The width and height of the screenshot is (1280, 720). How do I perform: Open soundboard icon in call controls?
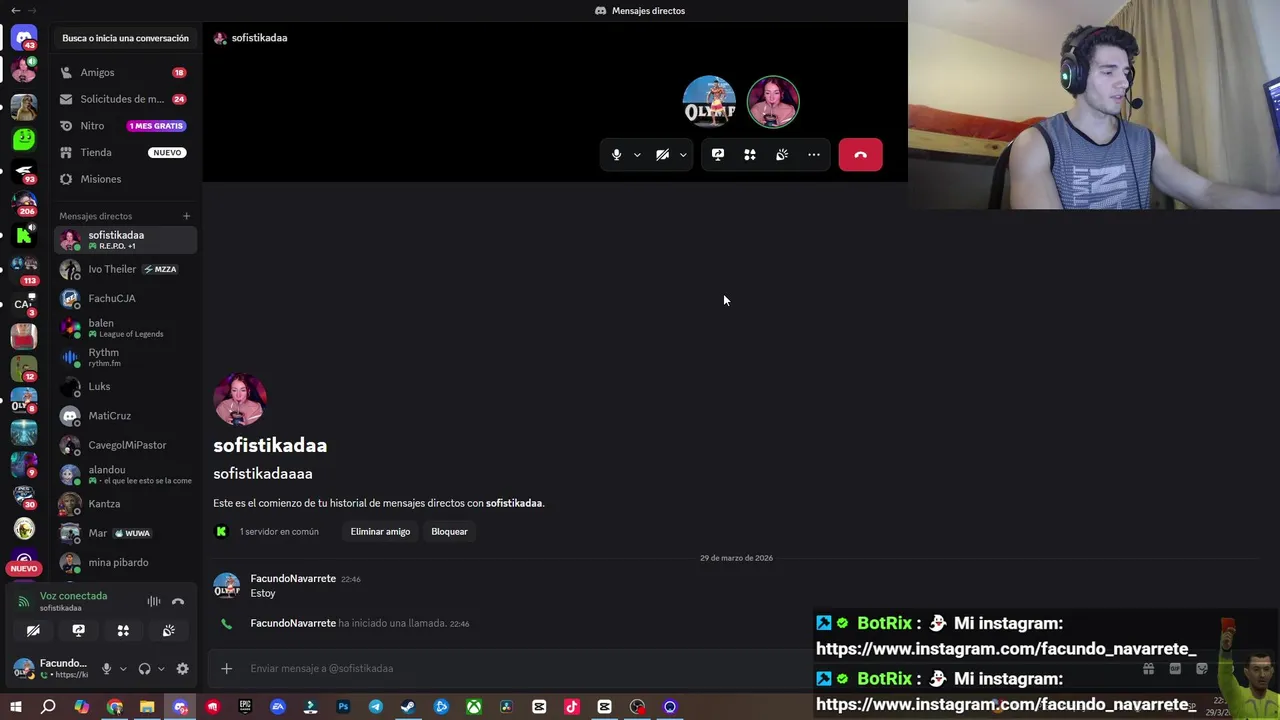click(x=782, y=155)
